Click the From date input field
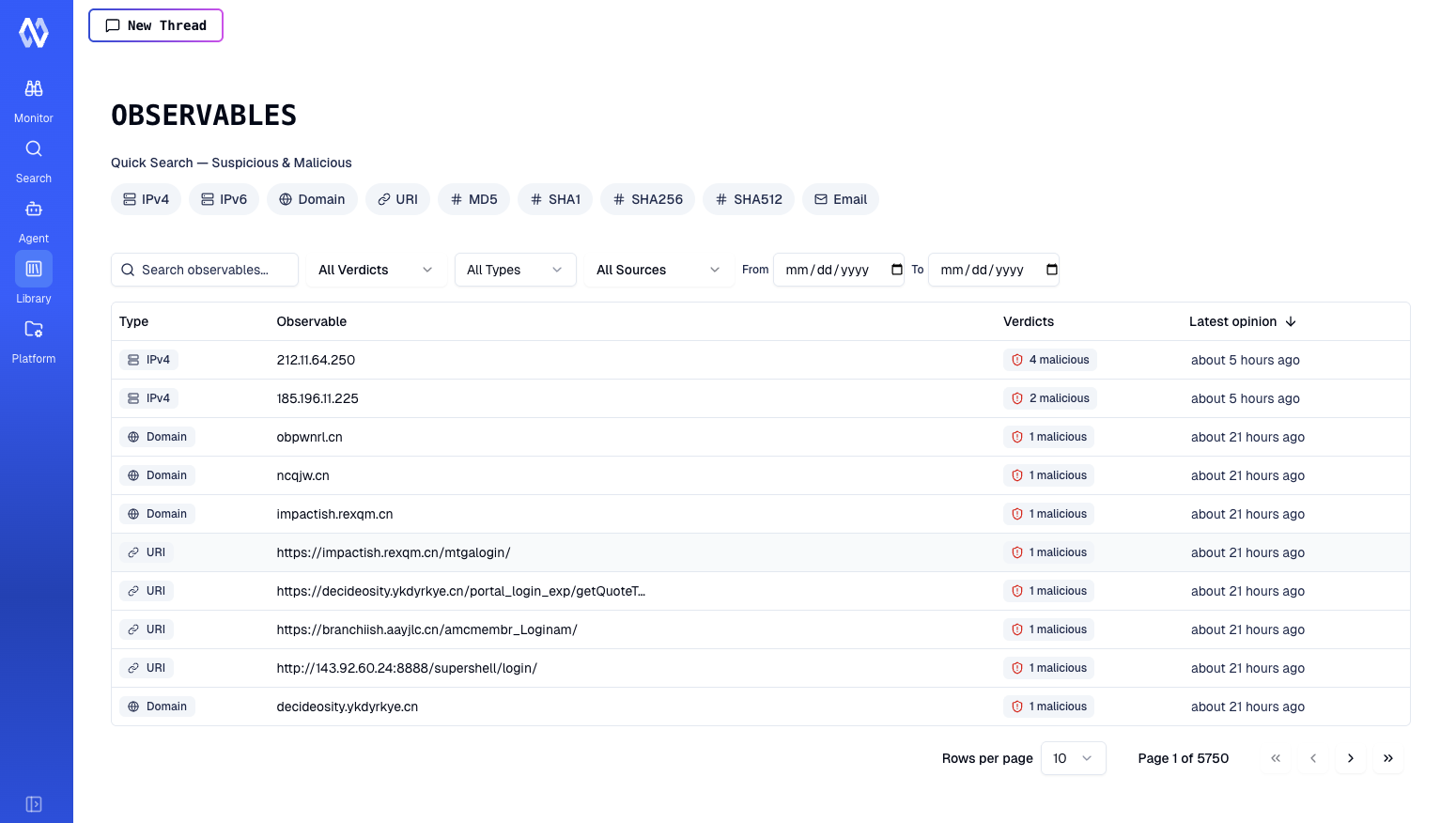 pyautogui.click(x=839, y=270)
